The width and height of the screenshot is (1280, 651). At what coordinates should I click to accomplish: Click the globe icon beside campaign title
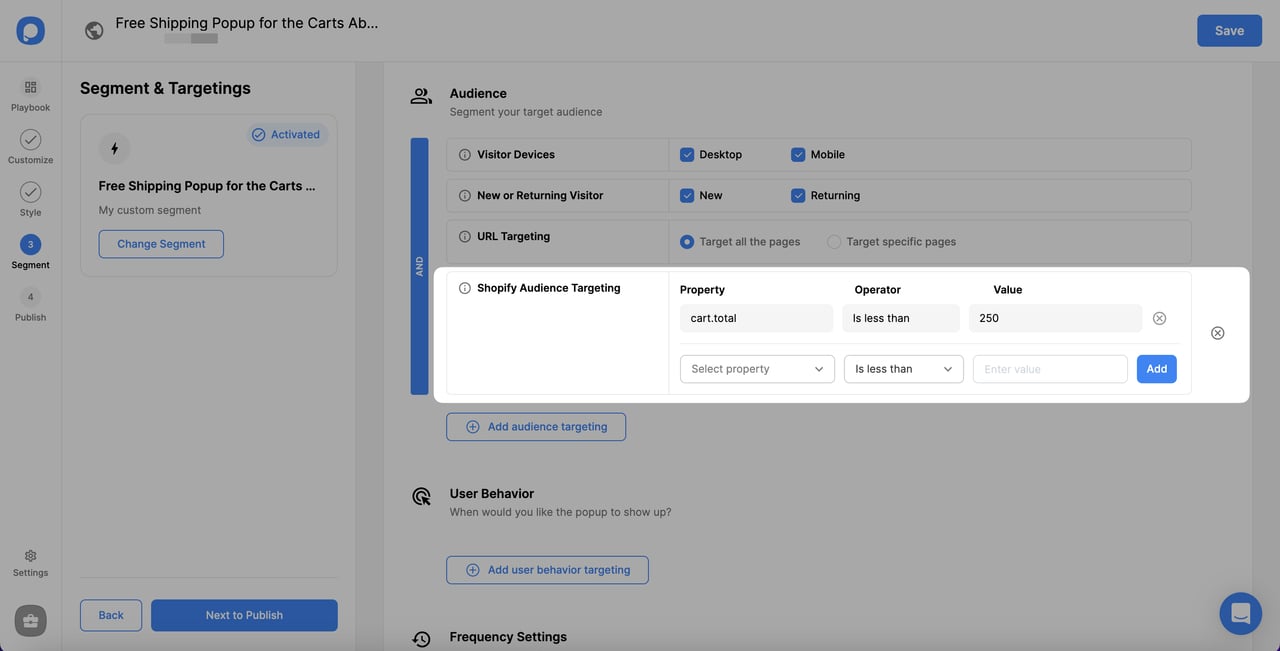tap(94, 31)
